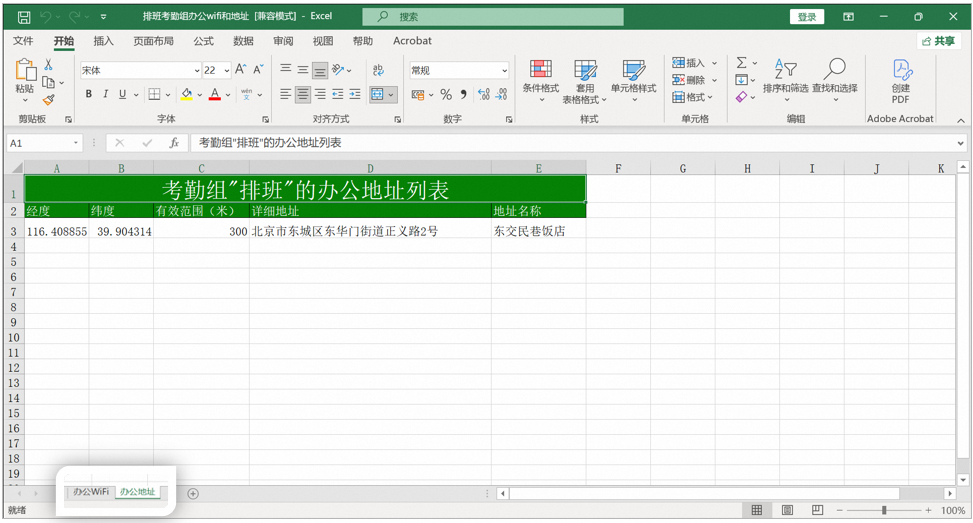Add a new sheet with plus button
The height and width of the screenshot is (523, 973).
tap(193, 494)
